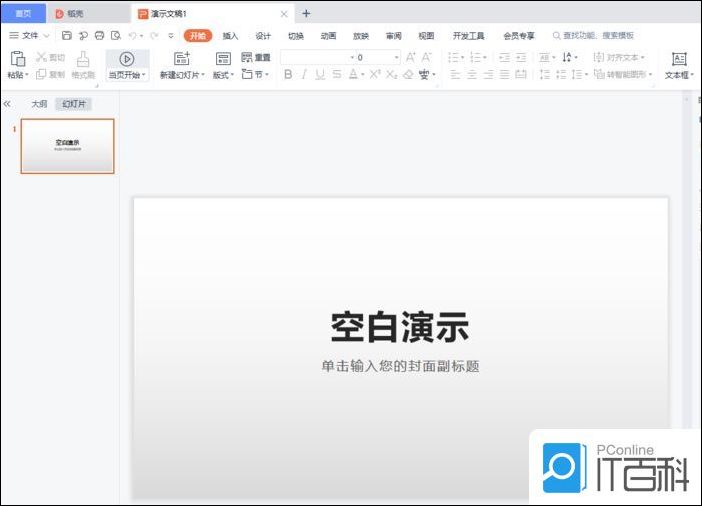Open the 转智能图形 dropdown

[623, 74]
